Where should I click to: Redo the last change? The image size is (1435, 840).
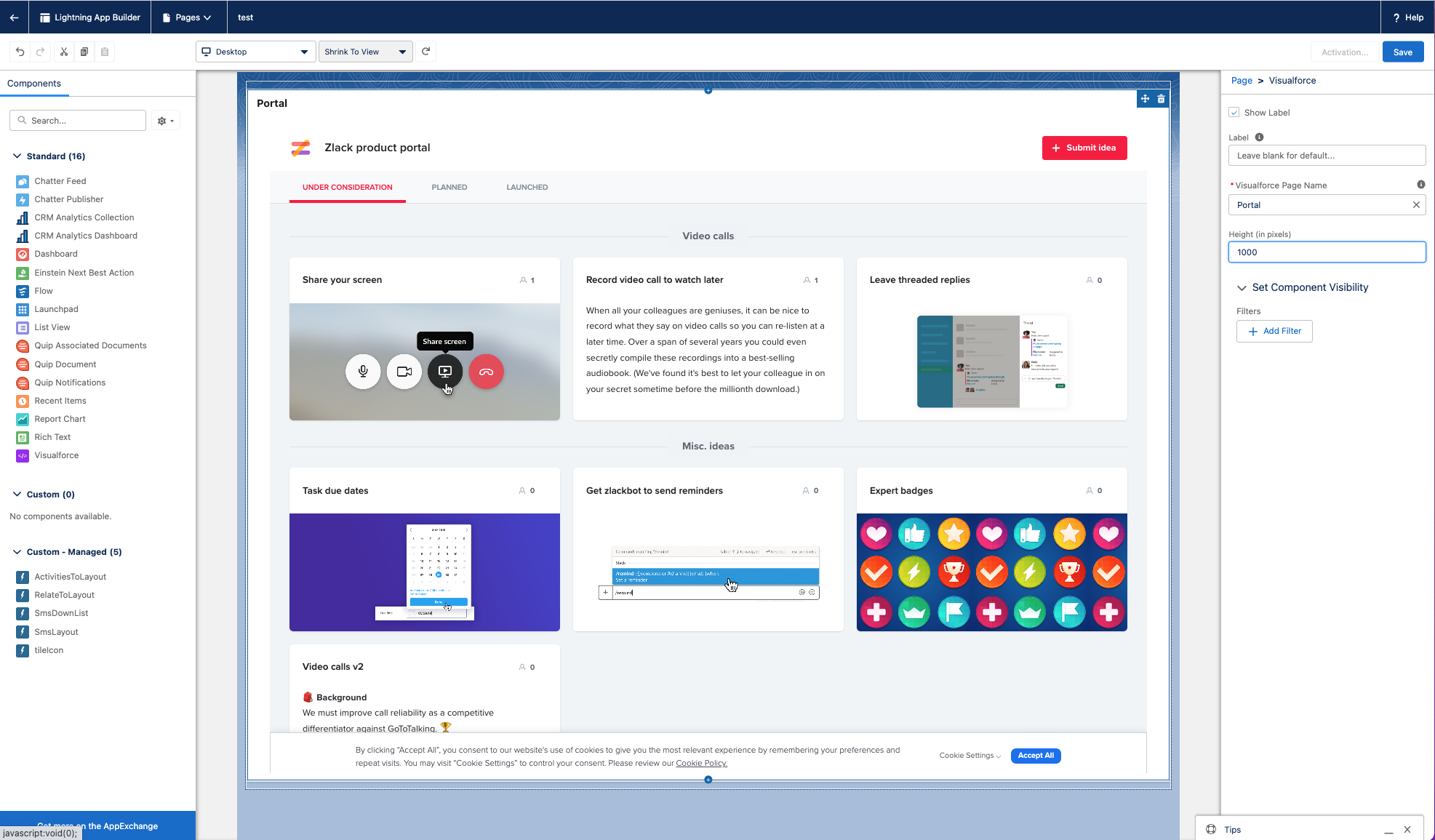[x=41, y=52]
